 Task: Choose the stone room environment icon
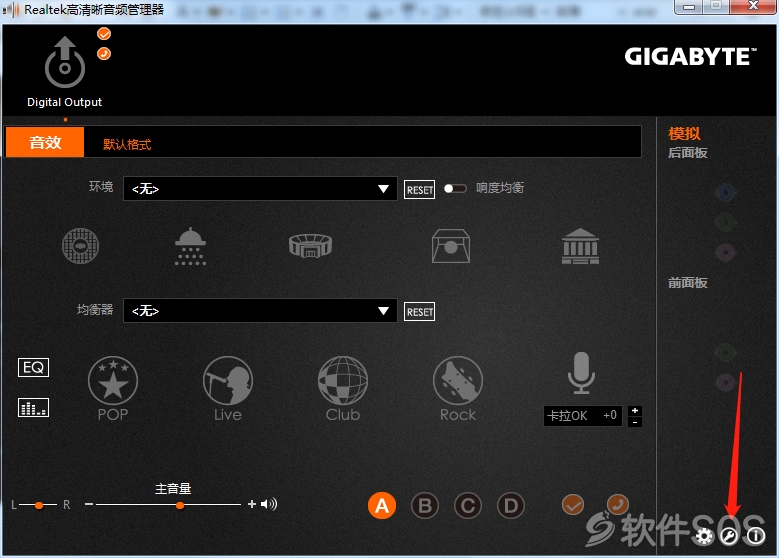tap(451, 245)
